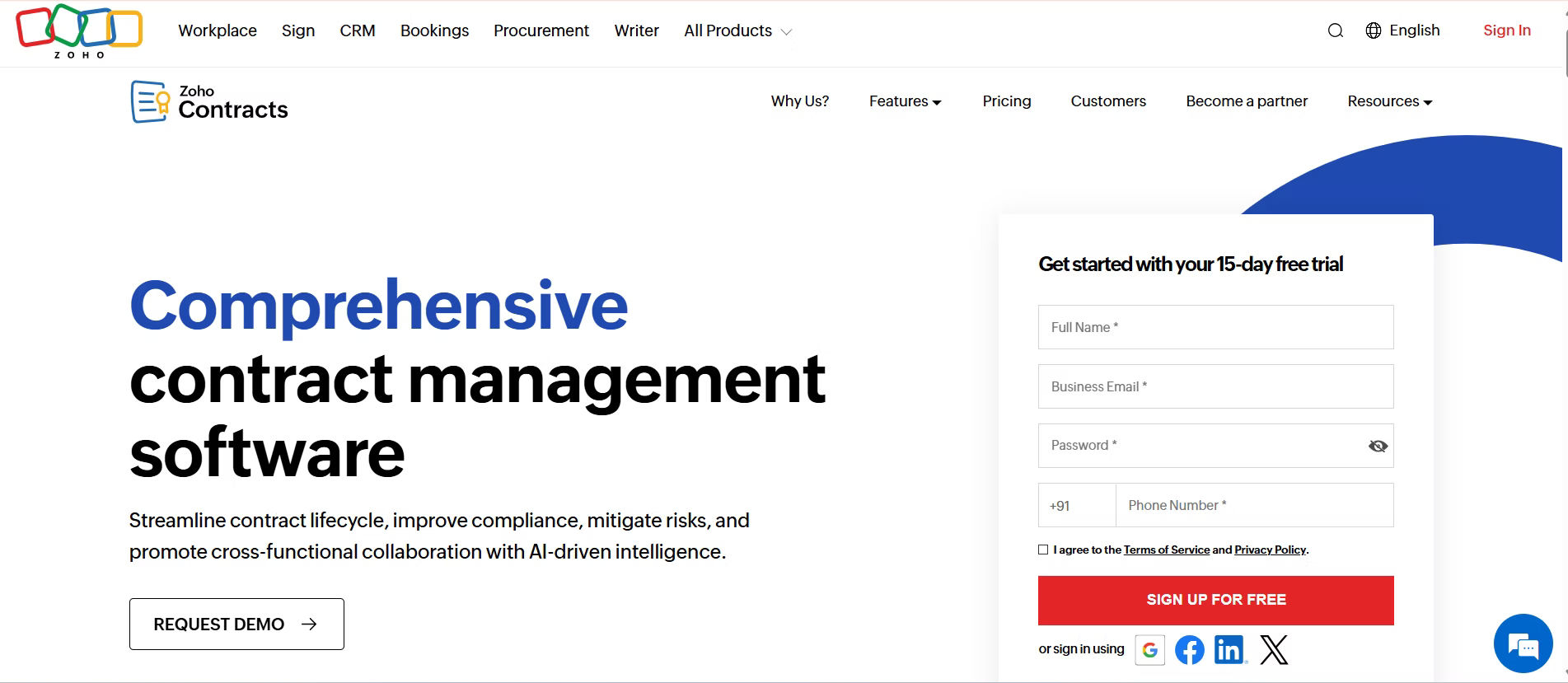The height and width of the screenshot is (683, 1568).
Task: Expand the Features menu
Action: [x=905, y=101]
